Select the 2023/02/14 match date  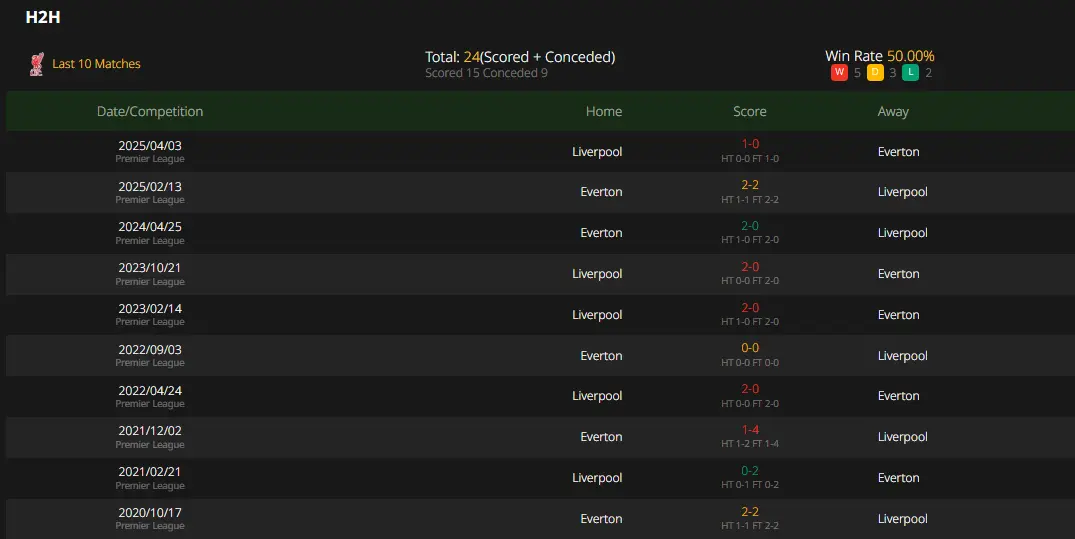(x=149, y=309)
